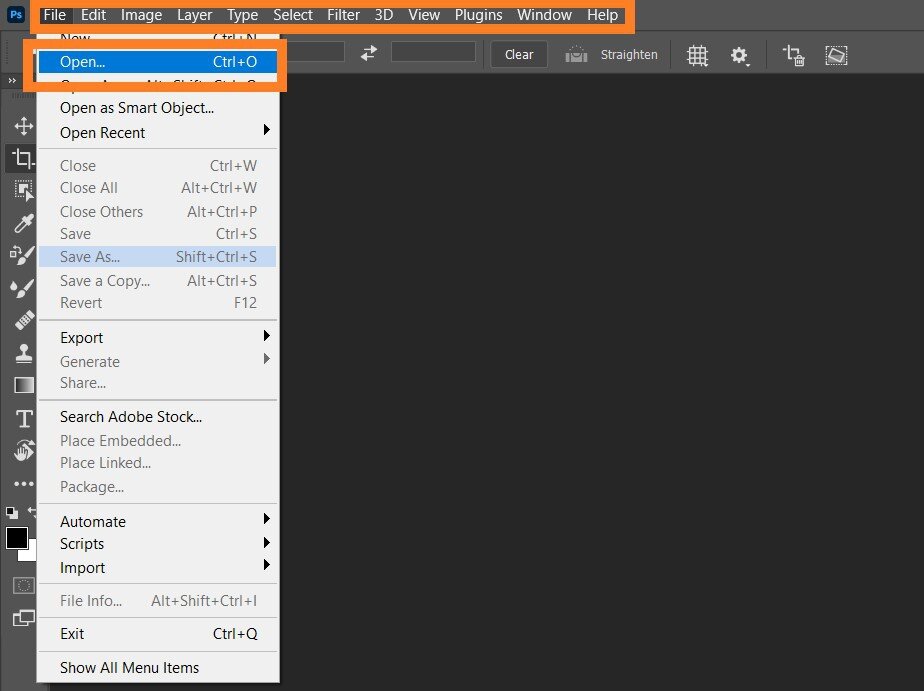Click the crop width input field
Viewport: 924px width, 691px height.
(315, 52)
